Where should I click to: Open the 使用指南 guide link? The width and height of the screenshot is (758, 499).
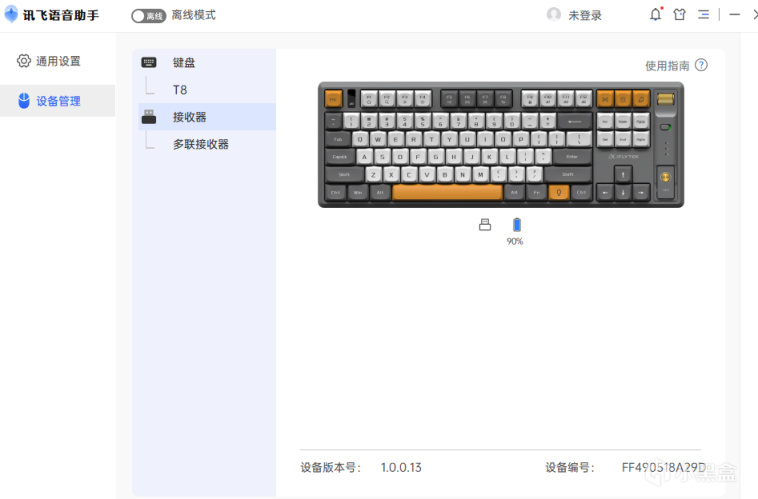coord(667,66)
